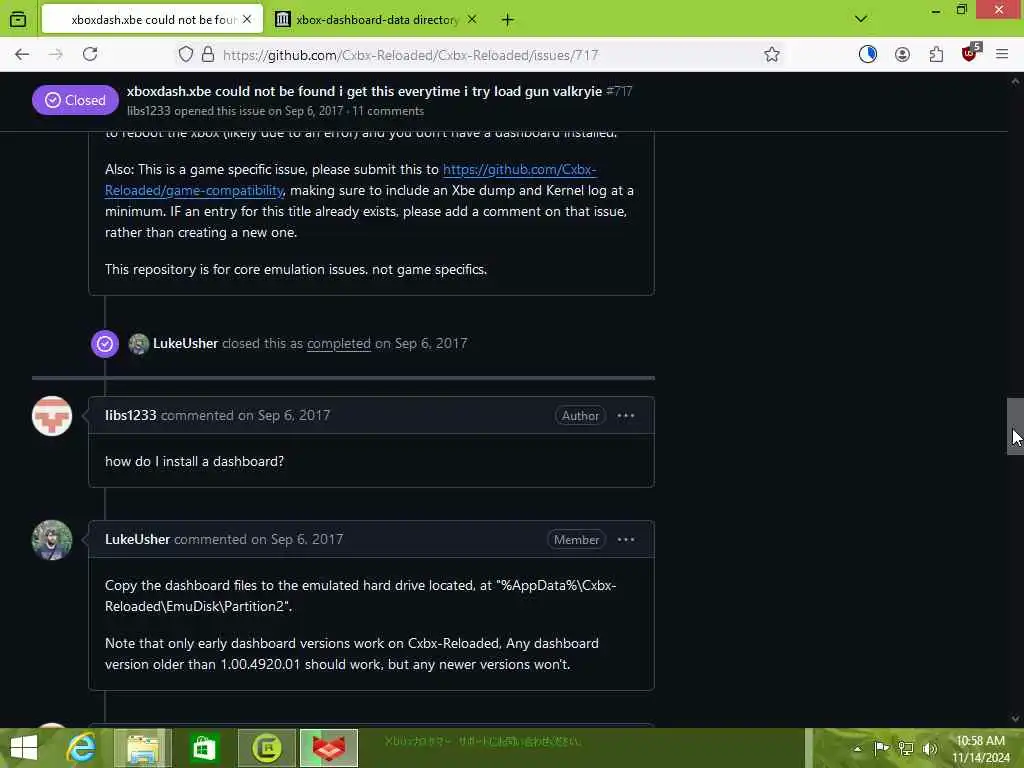The height and width of the screenshot is (768, 1024).
Task: Open libs1233 name in comment header
Action: coord(131,415)
